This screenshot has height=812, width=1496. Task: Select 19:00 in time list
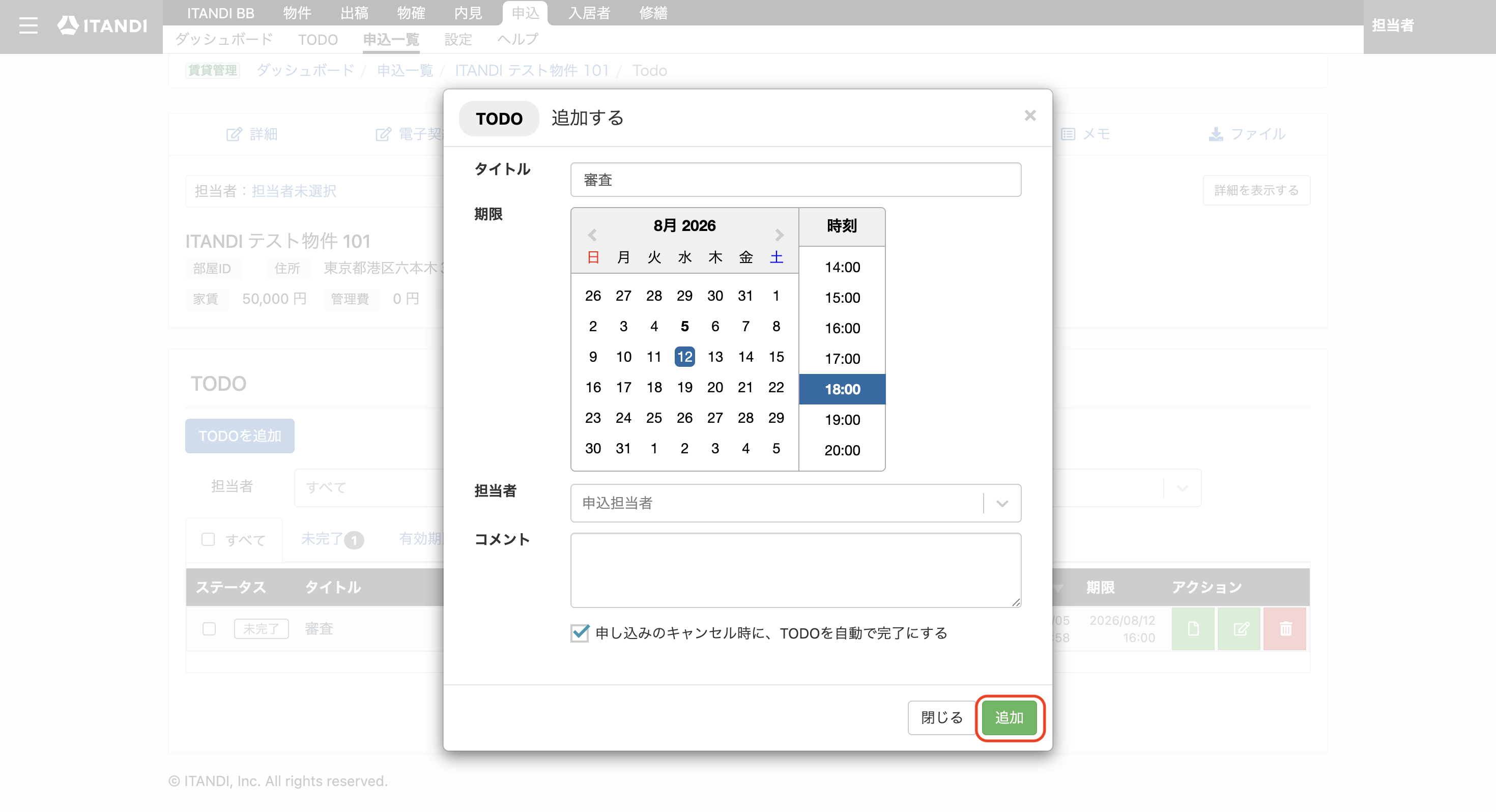click(x=842, y=419)
